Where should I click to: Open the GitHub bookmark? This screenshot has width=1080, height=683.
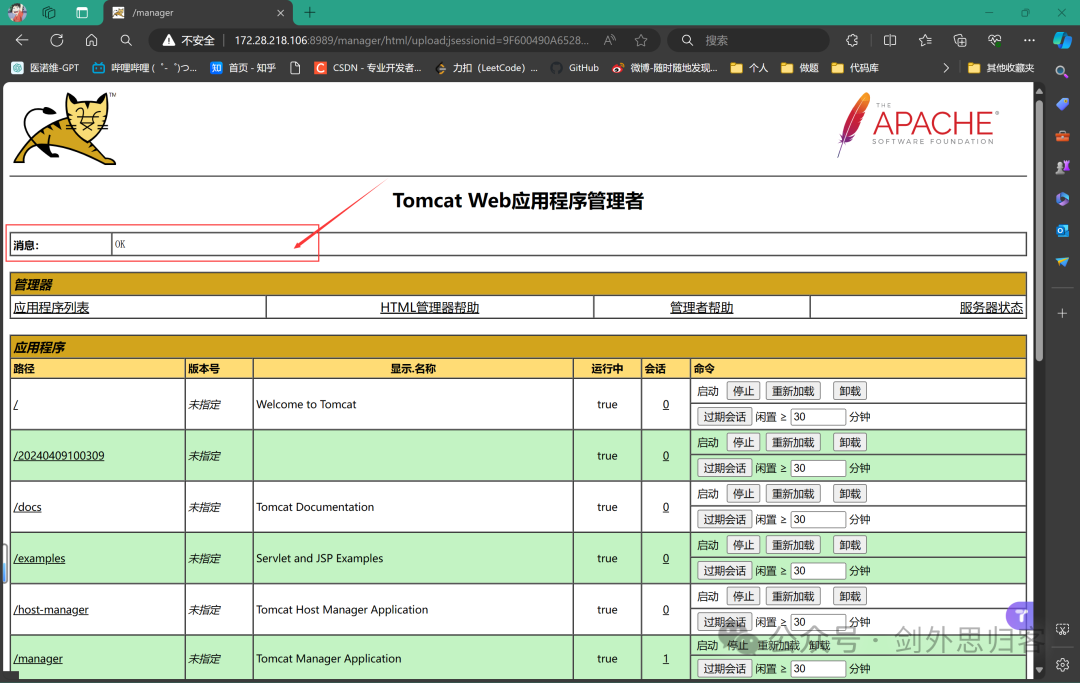(574, 67)
